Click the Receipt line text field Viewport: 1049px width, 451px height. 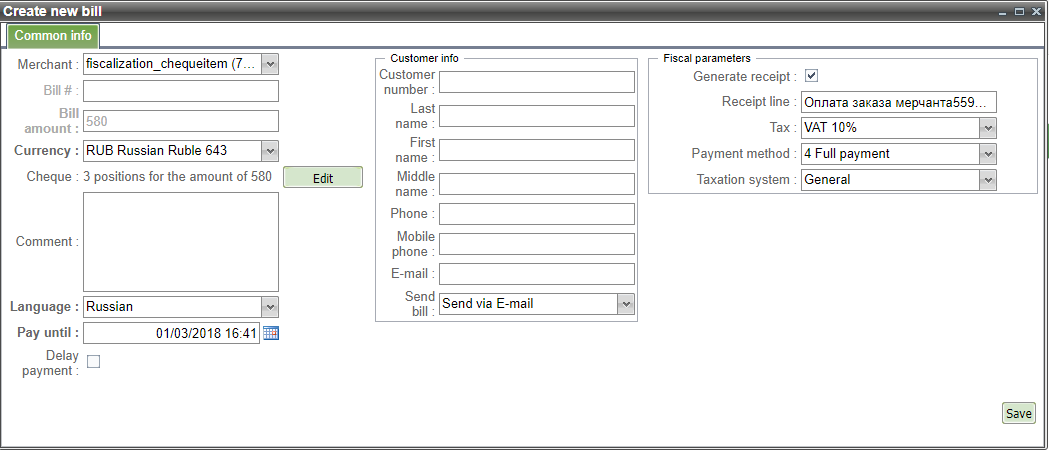coord(899,102)
